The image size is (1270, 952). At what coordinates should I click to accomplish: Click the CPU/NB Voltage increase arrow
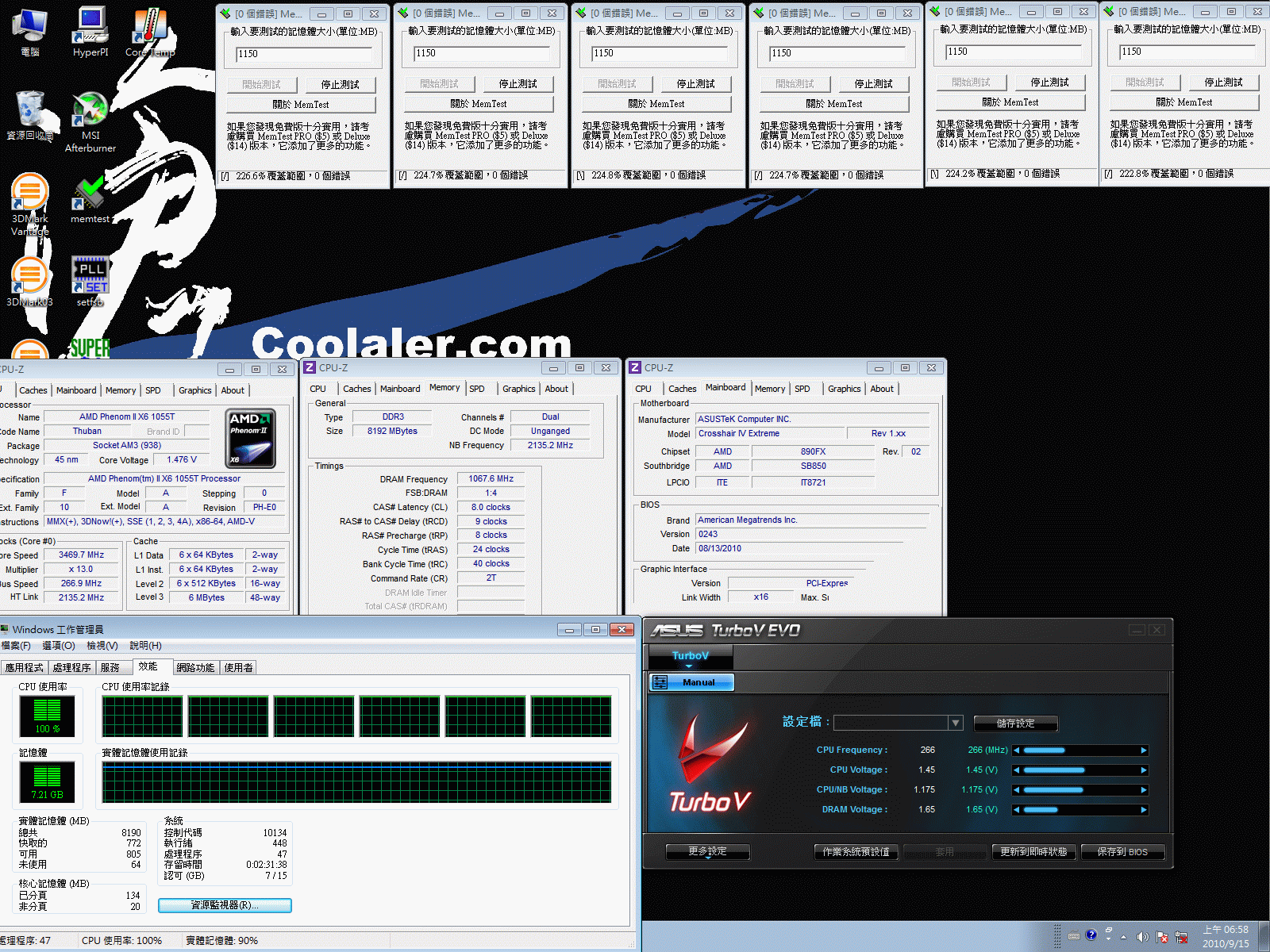pyautogui.click(x=1144, y=789)
